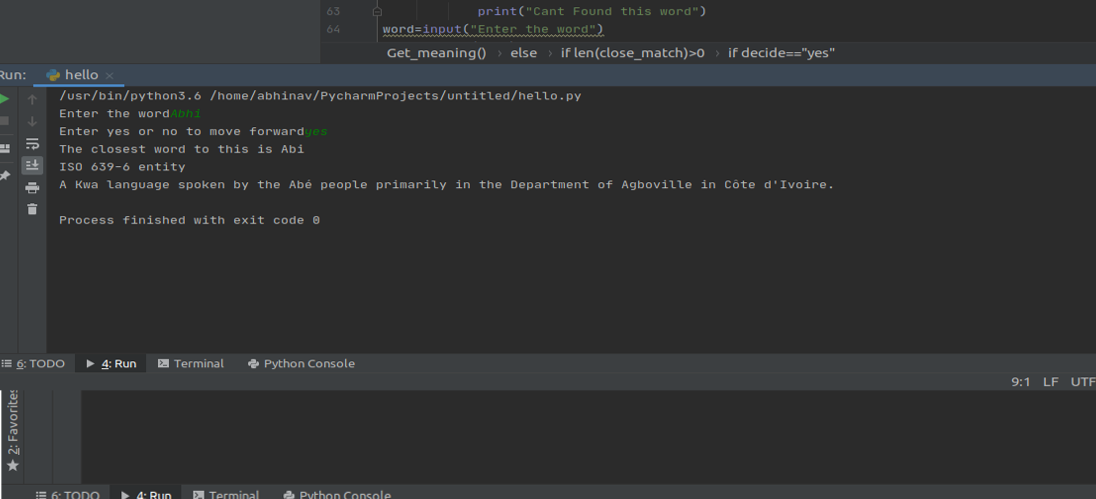Click the fold marker beside line 63
Viewport: 1096px width, 499px height.
click(377, 12)
